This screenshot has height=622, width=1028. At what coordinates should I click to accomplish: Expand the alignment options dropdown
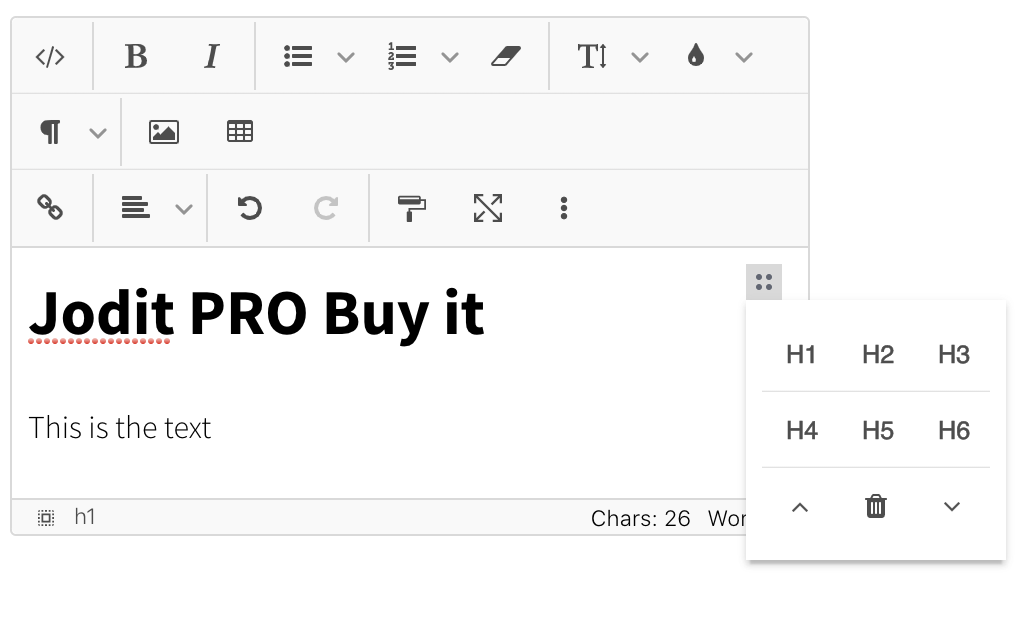click(184, 209)
